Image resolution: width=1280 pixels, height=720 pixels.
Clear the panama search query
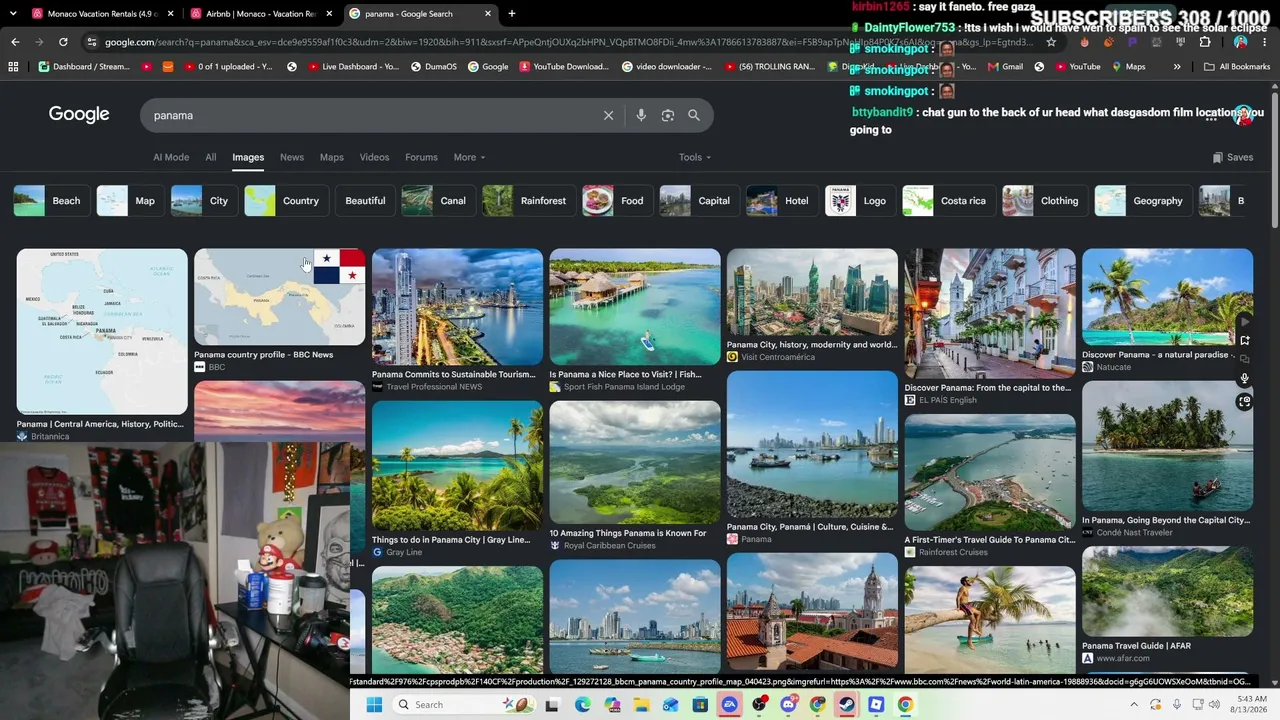[x=608, y=115]
